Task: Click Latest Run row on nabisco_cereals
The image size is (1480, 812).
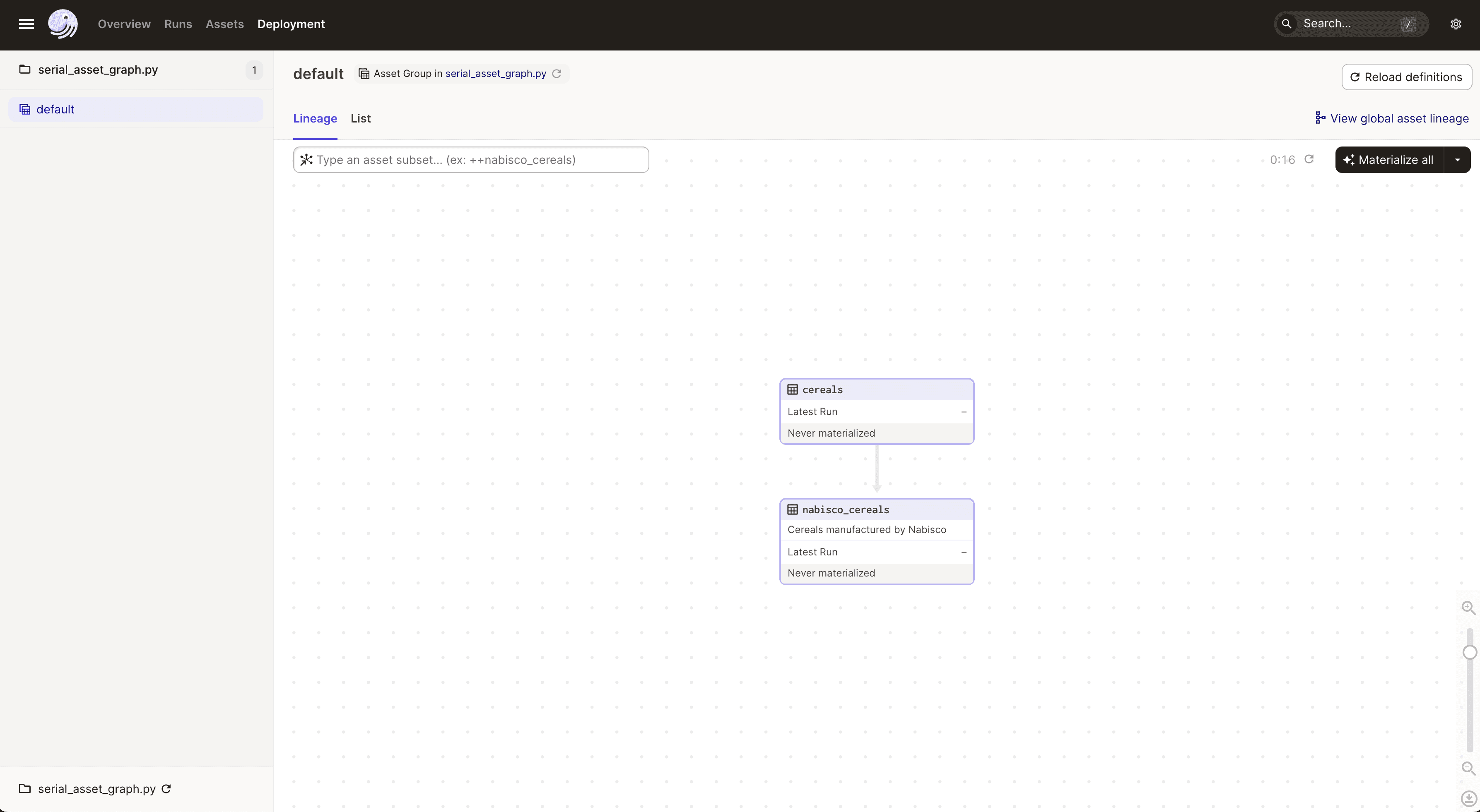Action: click(877, 552)
